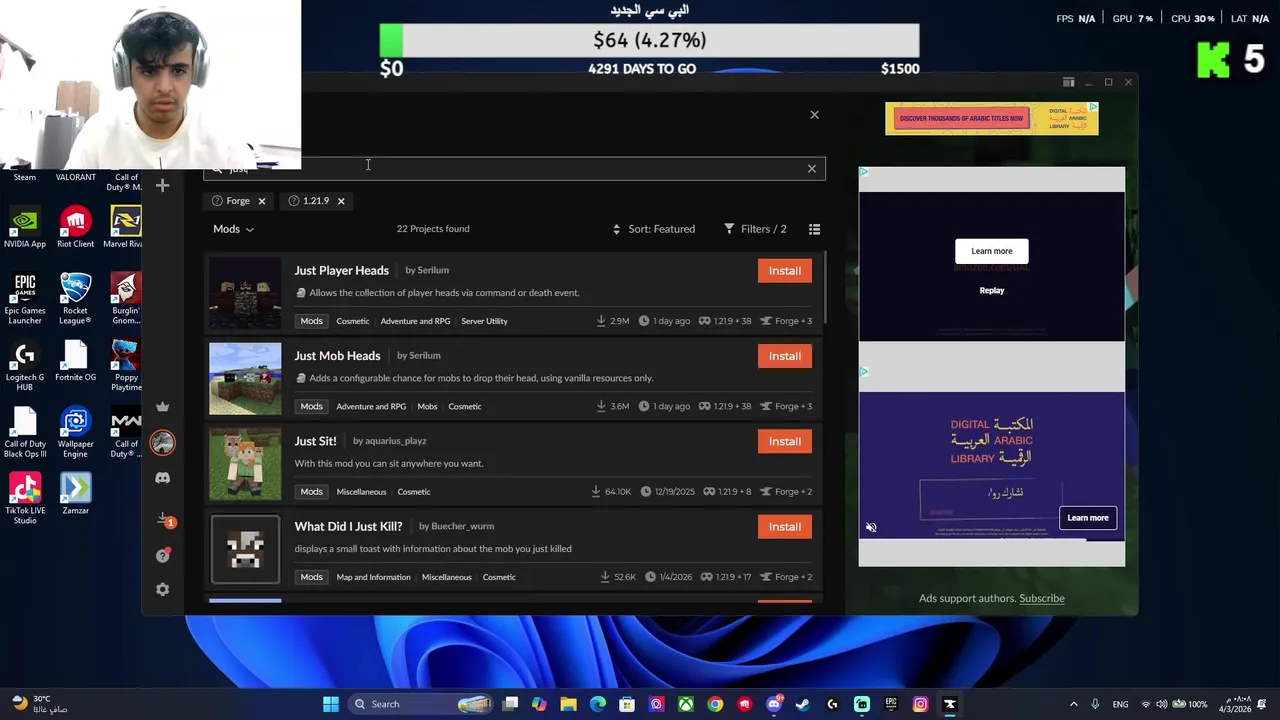
Task: Toggle the list view layout icon
Action: (x=814, y=229)
